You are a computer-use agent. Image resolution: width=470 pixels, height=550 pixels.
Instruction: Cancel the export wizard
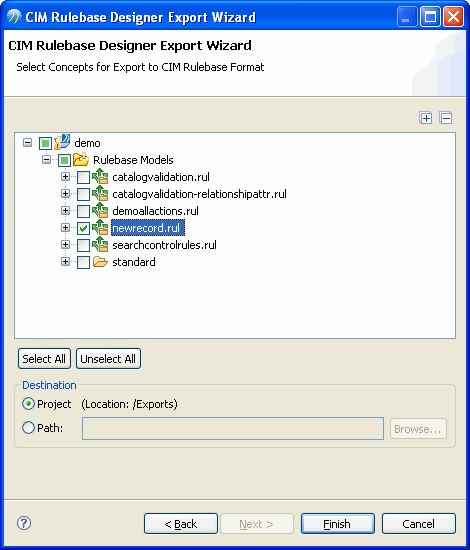[419, 524]
